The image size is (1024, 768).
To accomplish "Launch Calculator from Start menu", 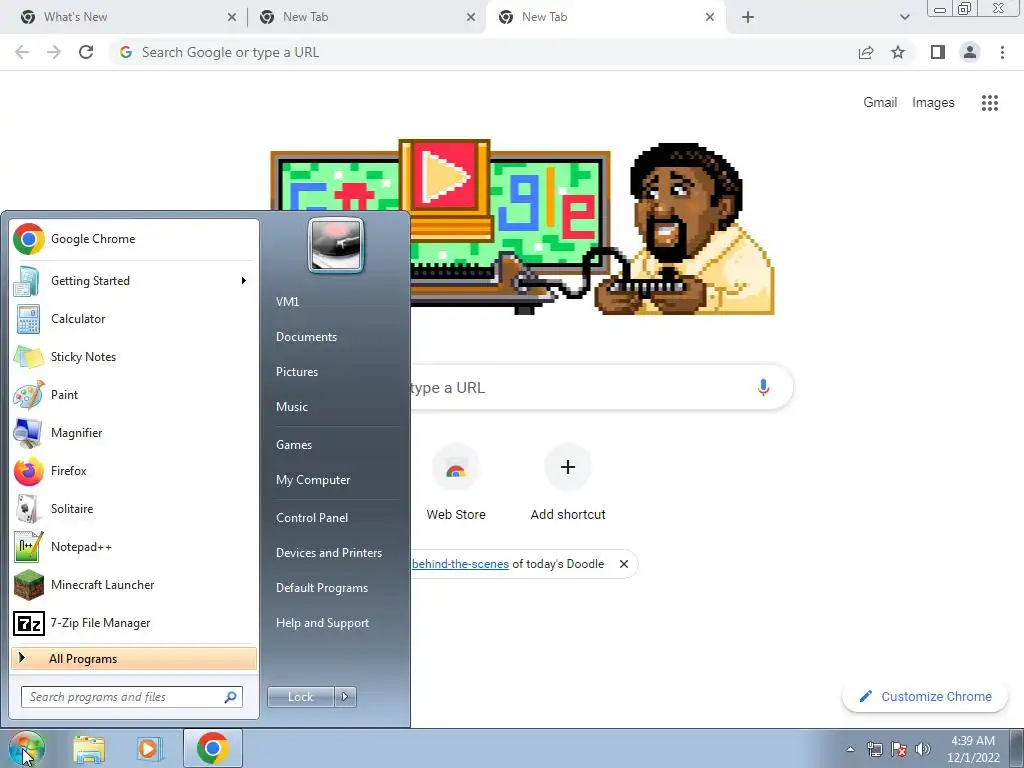I will (x=134, y=319).
